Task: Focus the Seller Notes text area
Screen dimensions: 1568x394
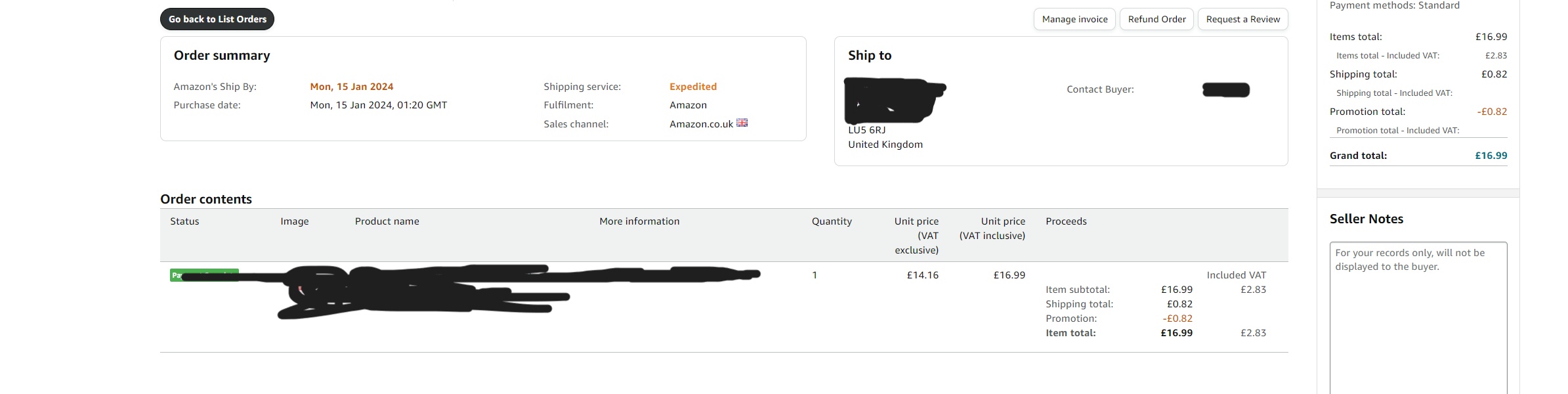Action: [1418, 318]
